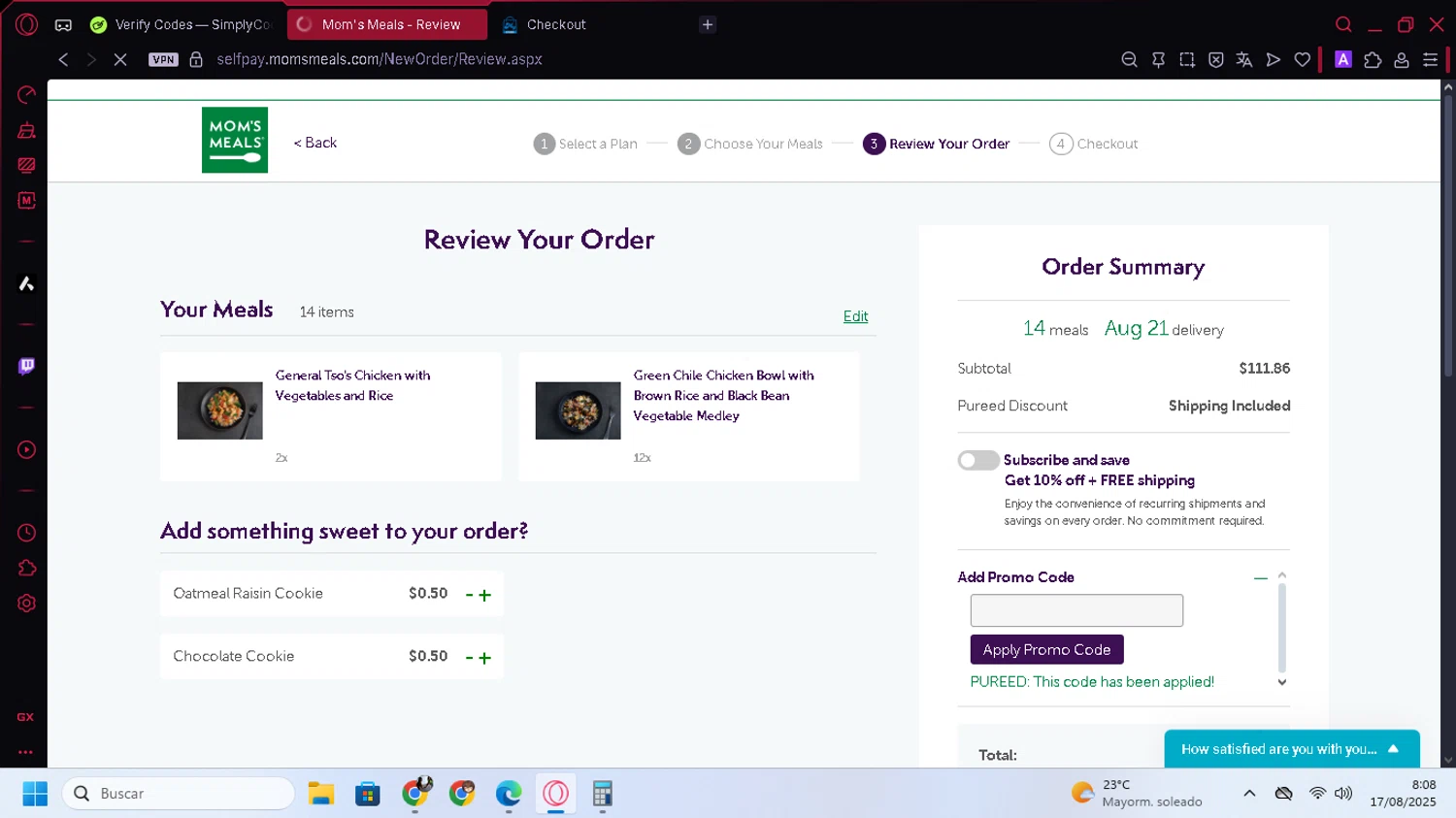Add a Chocolate Cookie with plus
This screenshot has width=1456, height=818.
click(x=485, y=658)
